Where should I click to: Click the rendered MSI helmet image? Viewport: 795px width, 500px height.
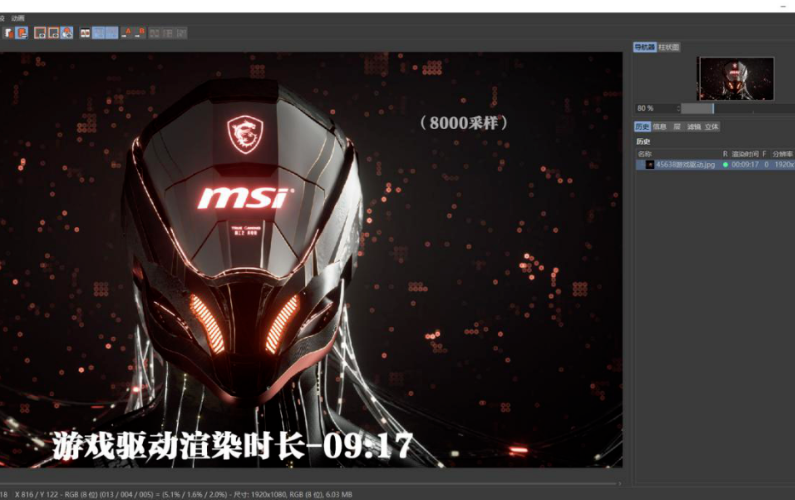tap(311, 260)
